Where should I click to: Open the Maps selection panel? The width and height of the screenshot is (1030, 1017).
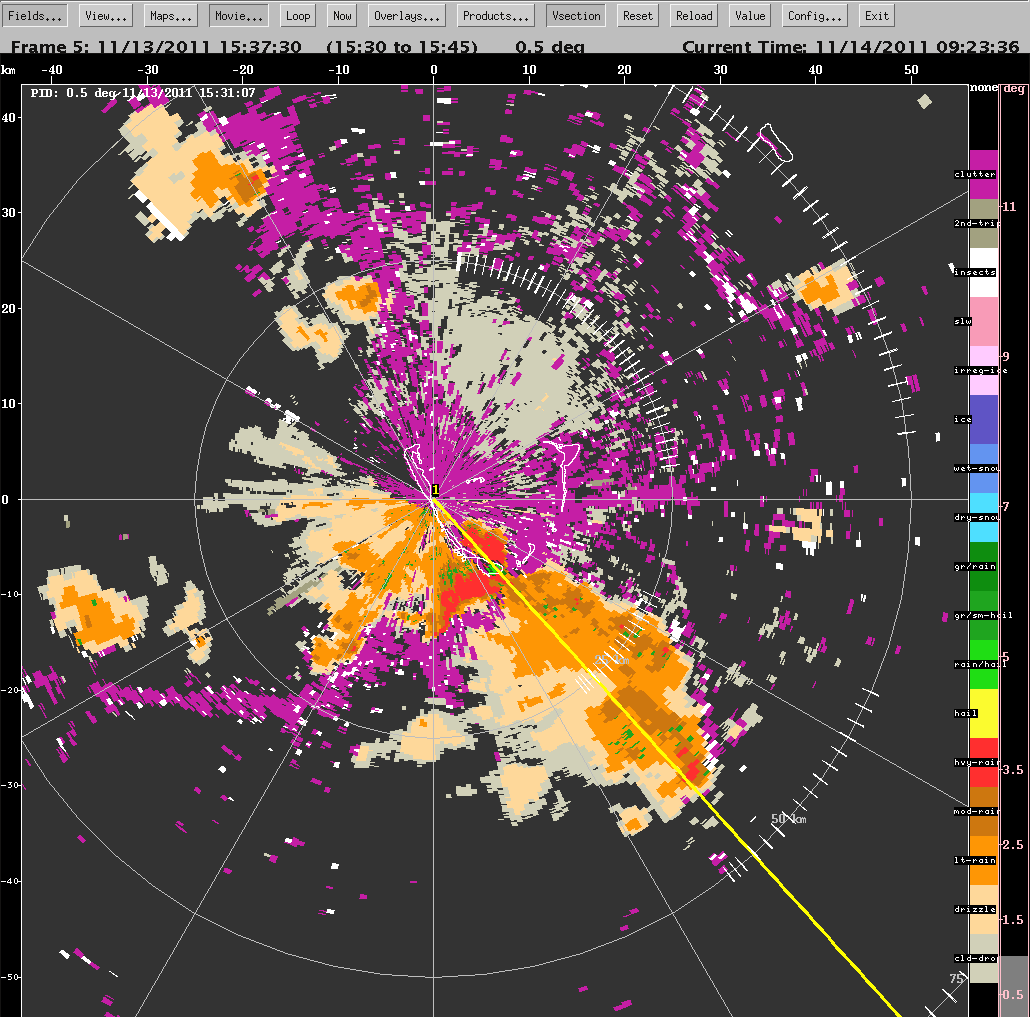[172, 15]
